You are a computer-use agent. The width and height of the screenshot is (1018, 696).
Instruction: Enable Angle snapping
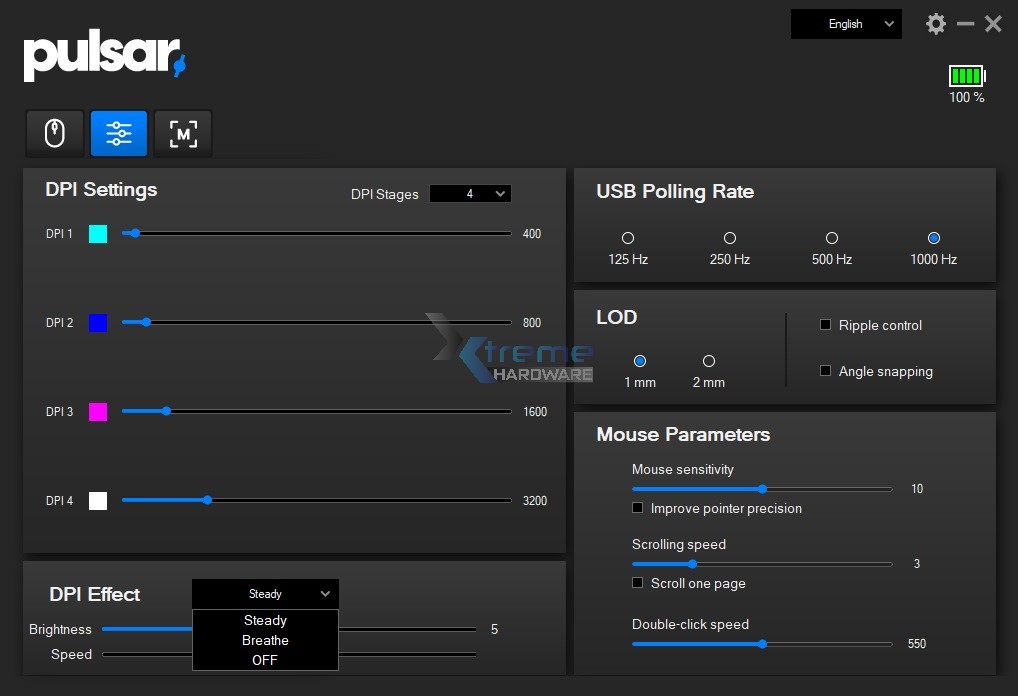point(825,370)
